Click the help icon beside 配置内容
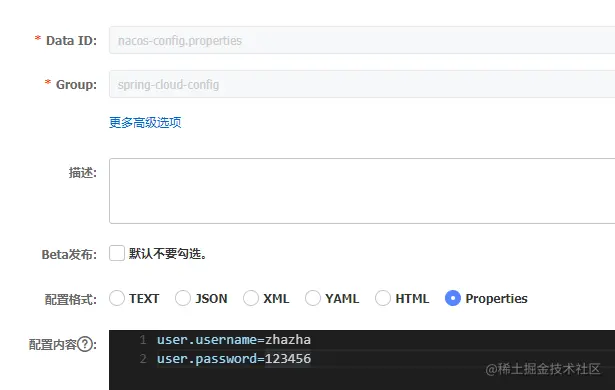Viewport: 615px width, 390px height. pyautogui.click(x=85, y=344)
